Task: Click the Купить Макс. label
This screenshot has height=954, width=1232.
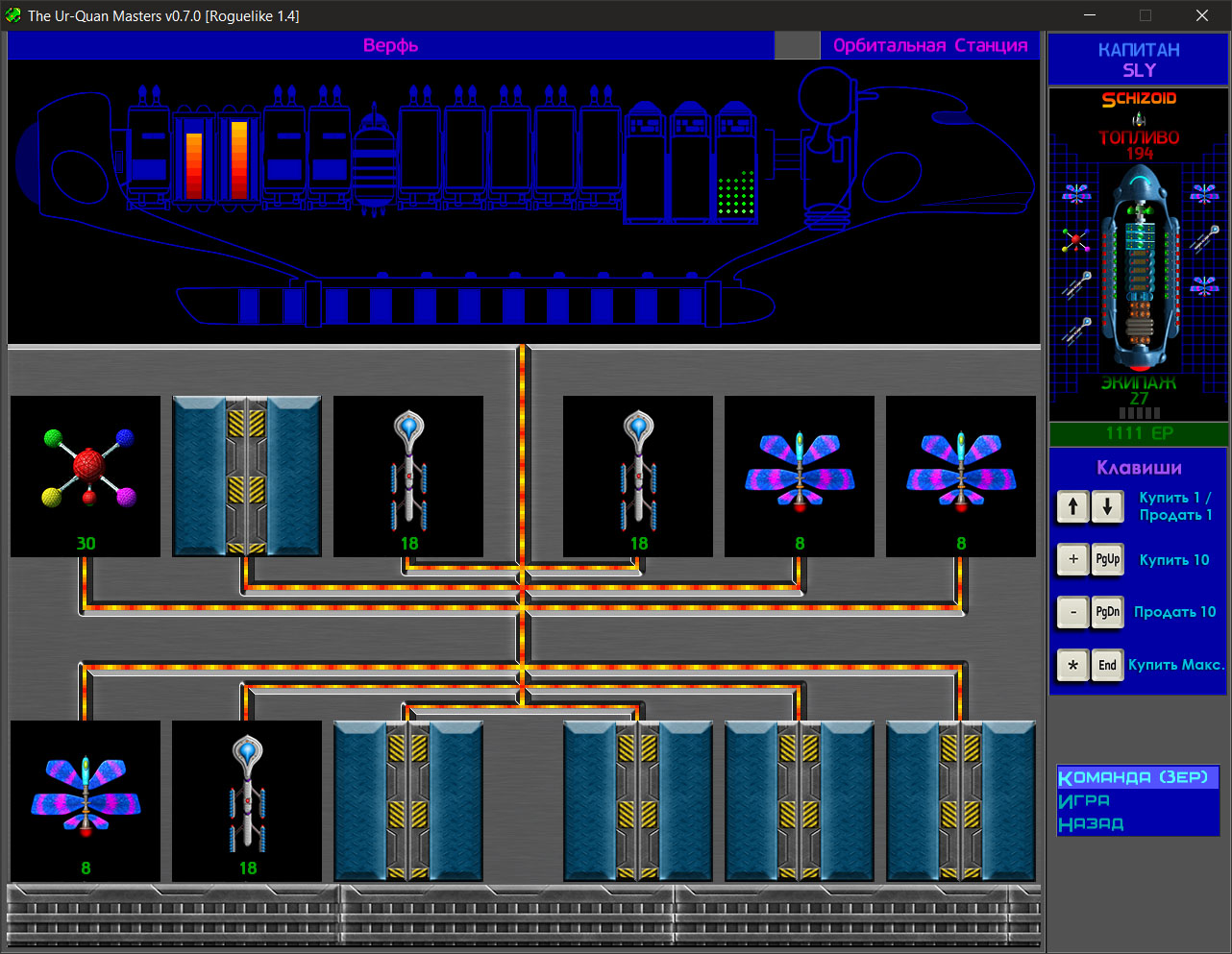Action: click(1176, 665)
